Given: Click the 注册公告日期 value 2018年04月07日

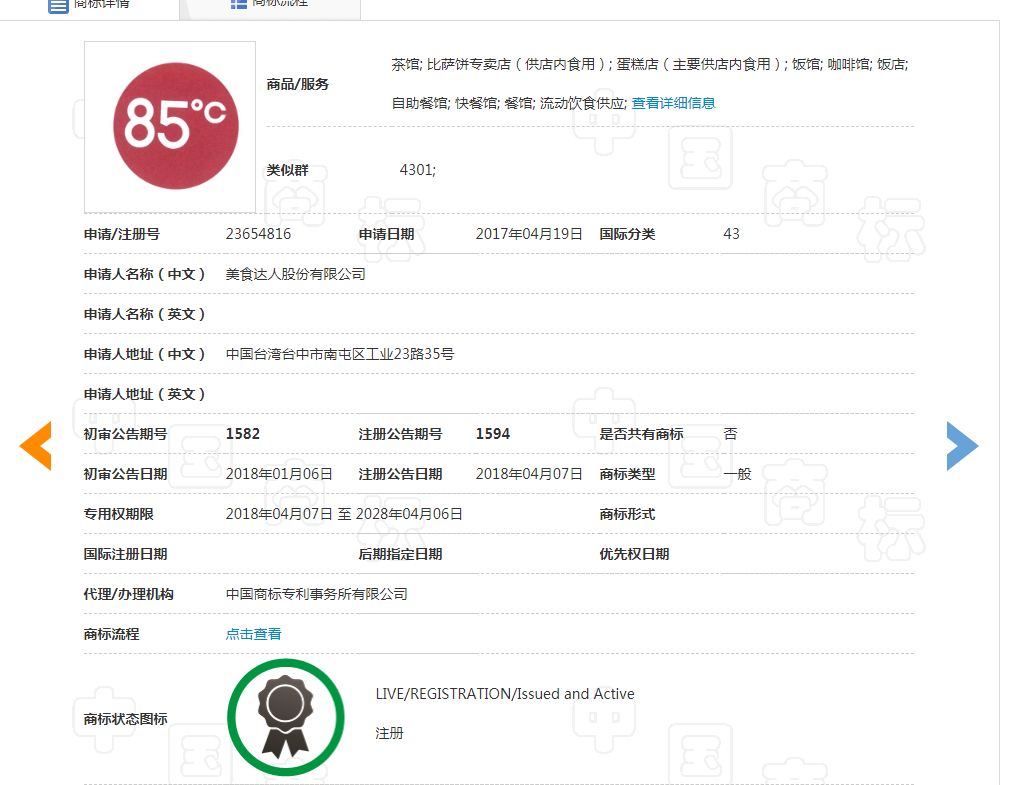Looking at the screenshot, I should tap(529, 474).
